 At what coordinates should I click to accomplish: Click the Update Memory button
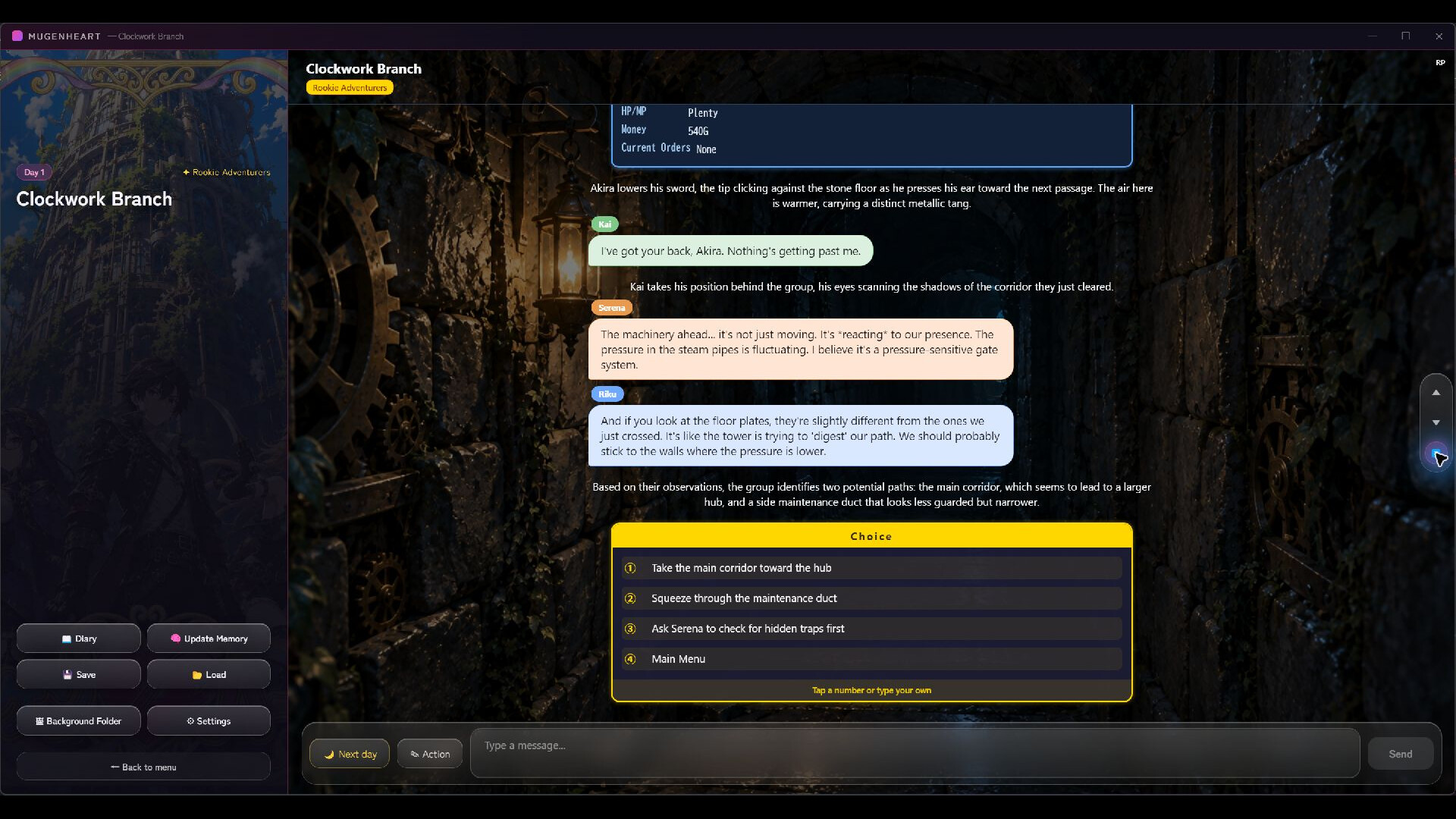pyautogui.click(x=209, y=639)
